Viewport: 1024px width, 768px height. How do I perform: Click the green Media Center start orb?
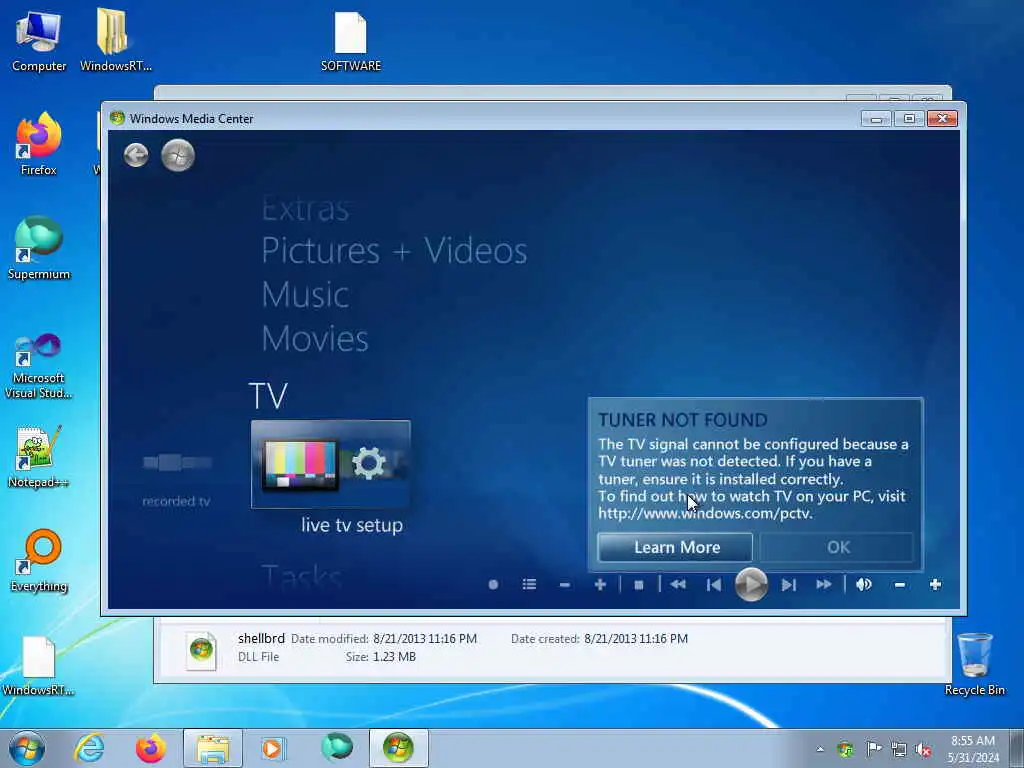tap(178, 155)
